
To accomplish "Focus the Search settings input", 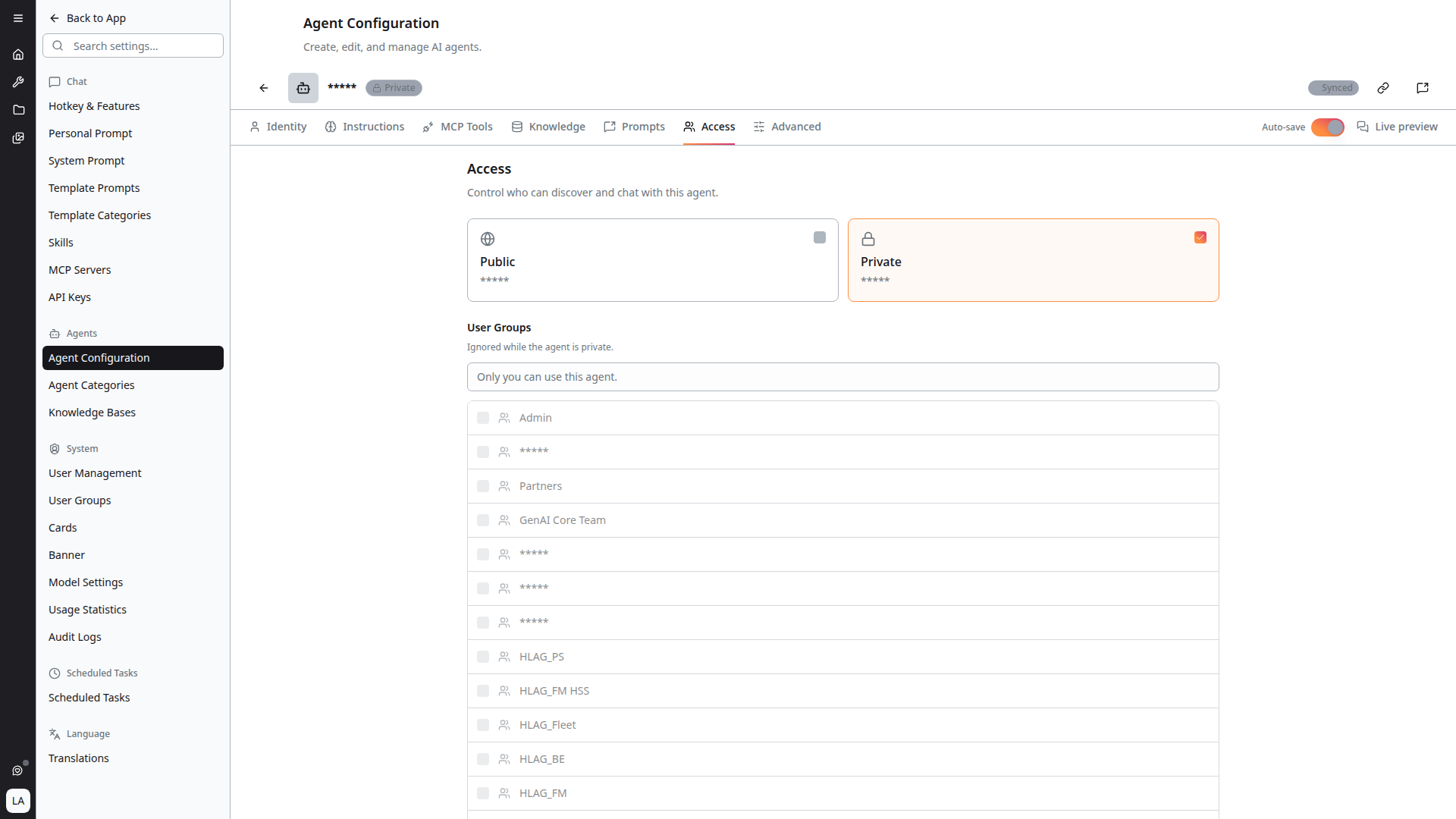I will point(133,45).
